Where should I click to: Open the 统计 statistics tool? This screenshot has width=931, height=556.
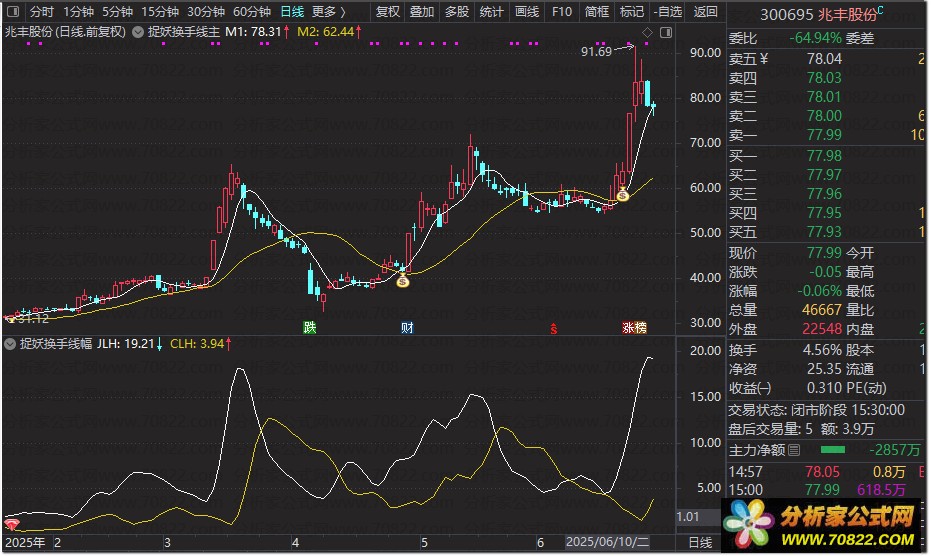pos(492,11)
